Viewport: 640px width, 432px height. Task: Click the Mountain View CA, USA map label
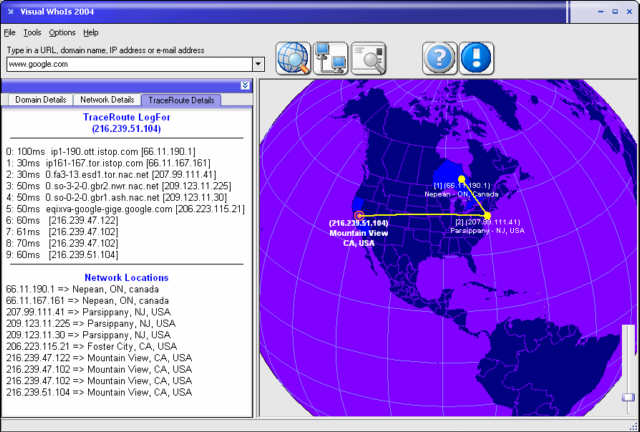tap(358, 238)
